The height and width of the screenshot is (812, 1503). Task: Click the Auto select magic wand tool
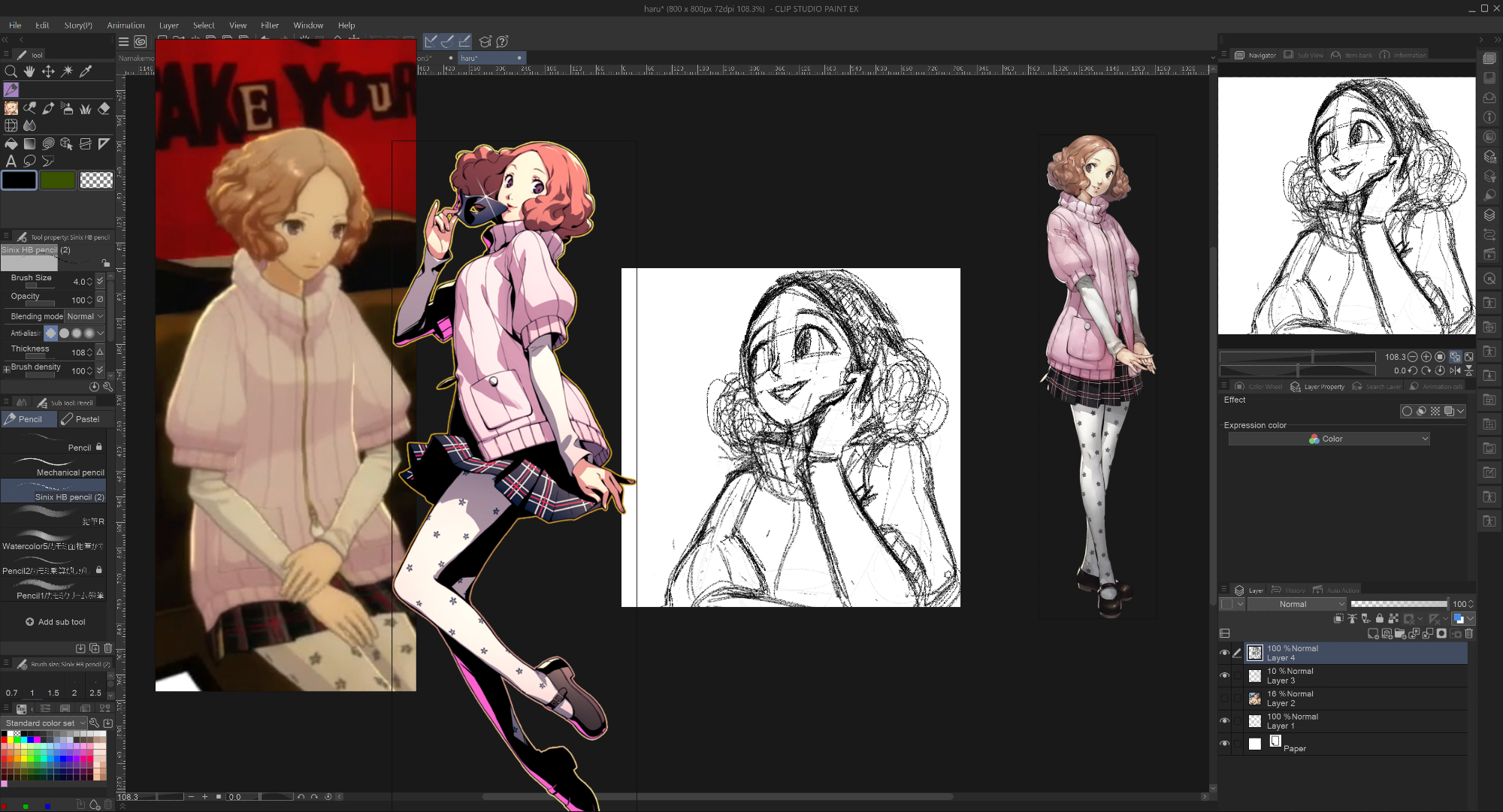(67, 71)
